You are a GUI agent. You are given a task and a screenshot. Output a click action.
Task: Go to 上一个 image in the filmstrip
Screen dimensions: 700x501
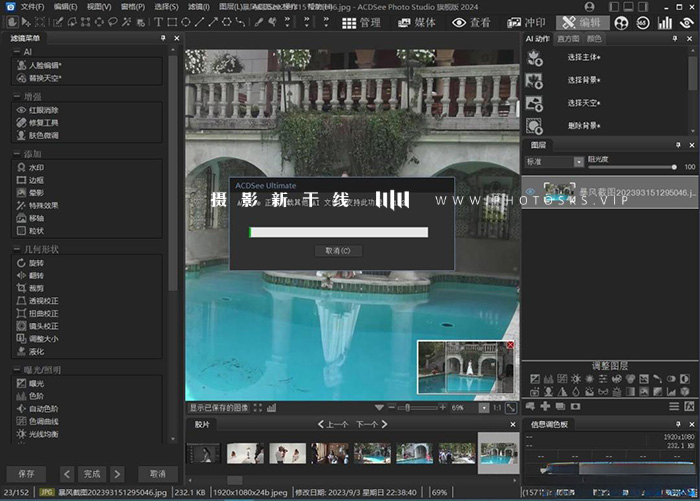[x=333, y=424]
